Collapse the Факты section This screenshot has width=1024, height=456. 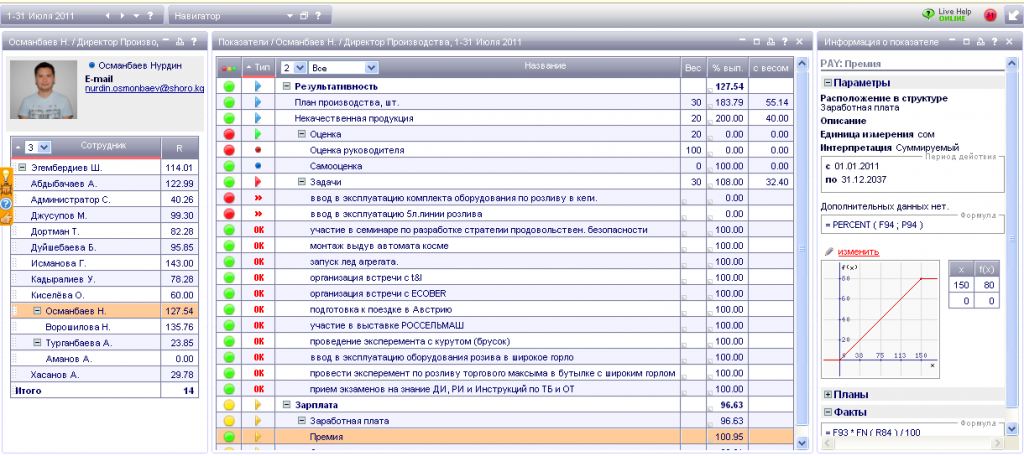pyautogui.click(x=827, y=412)
